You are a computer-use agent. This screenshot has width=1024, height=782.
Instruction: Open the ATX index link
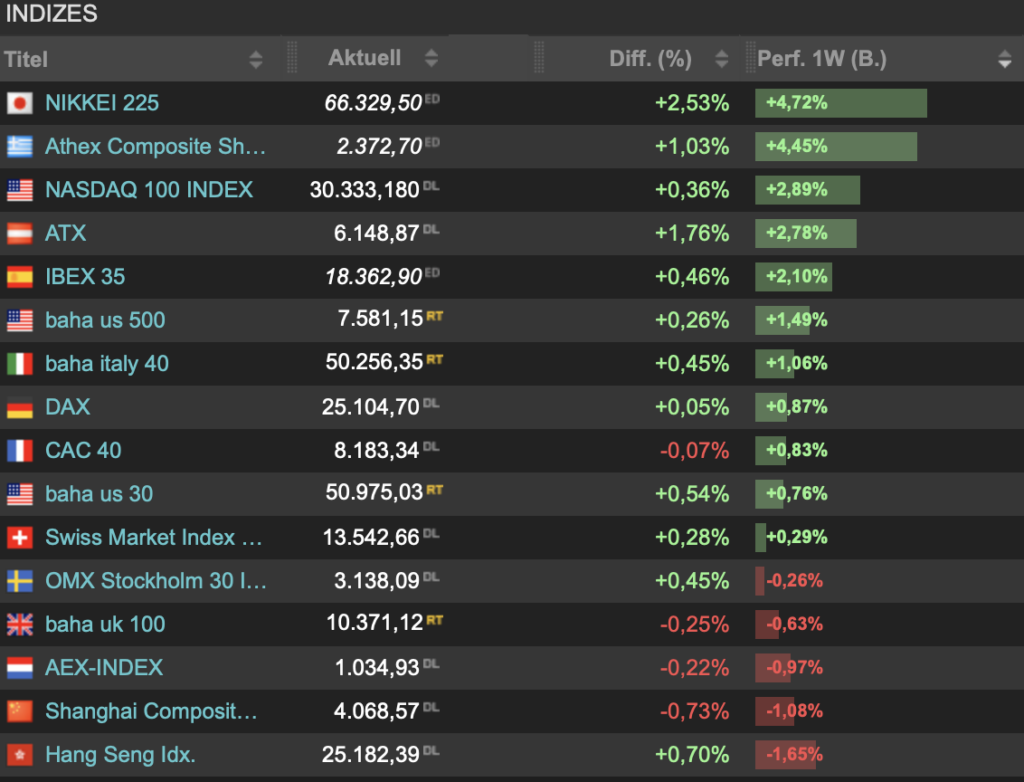(x=65, y=233)
